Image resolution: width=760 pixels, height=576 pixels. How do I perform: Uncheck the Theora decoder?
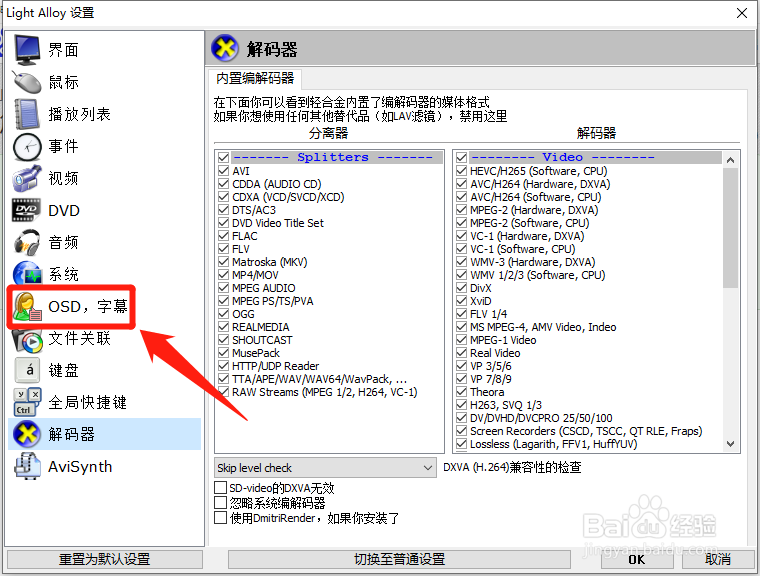pyautogui.click(x=461, y=392)
